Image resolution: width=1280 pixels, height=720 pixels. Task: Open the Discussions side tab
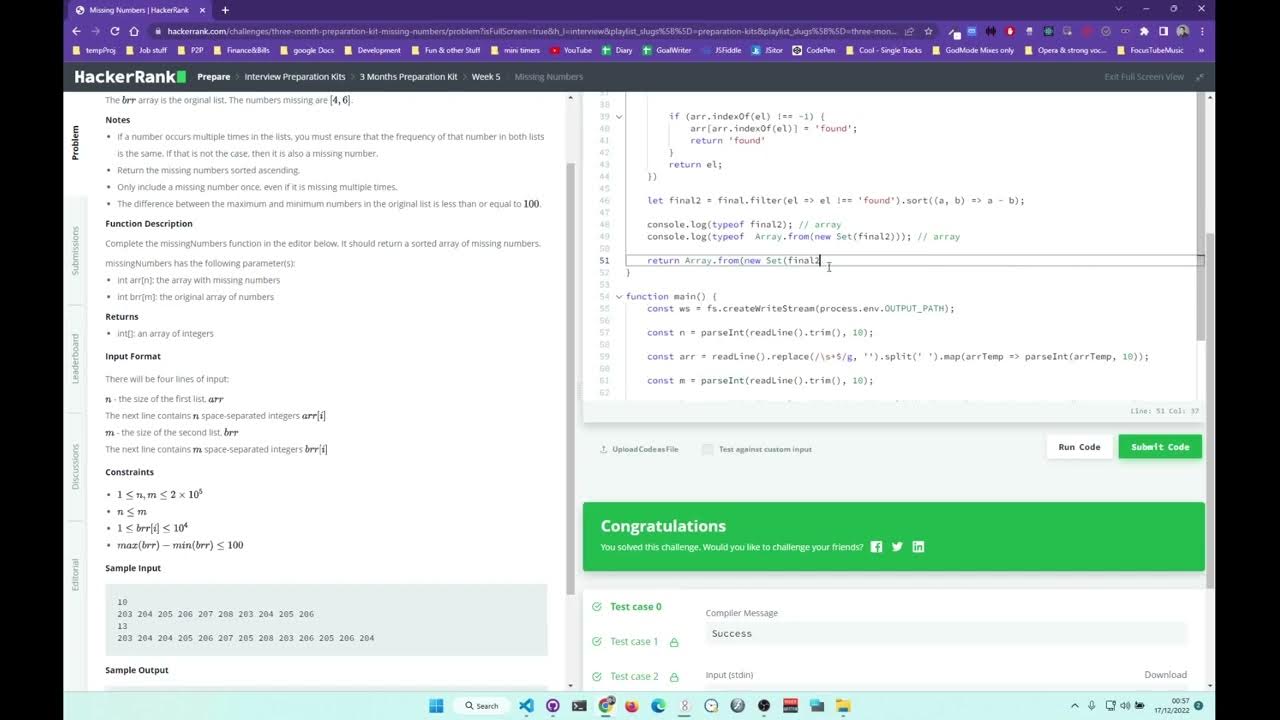(75, 466)
